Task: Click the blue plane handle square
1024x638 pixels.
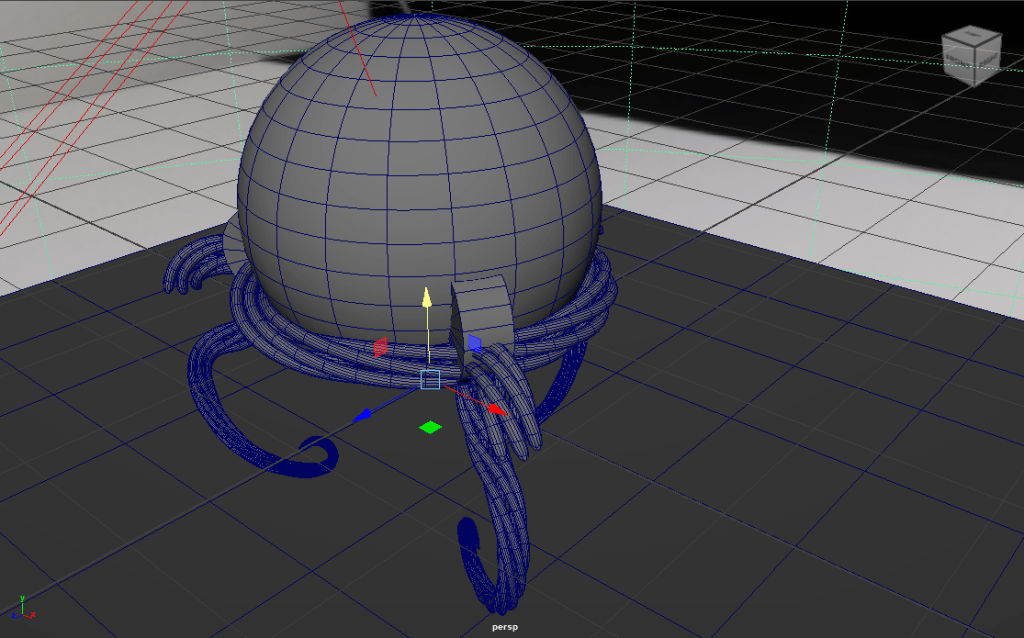Action: pos(475,343)
